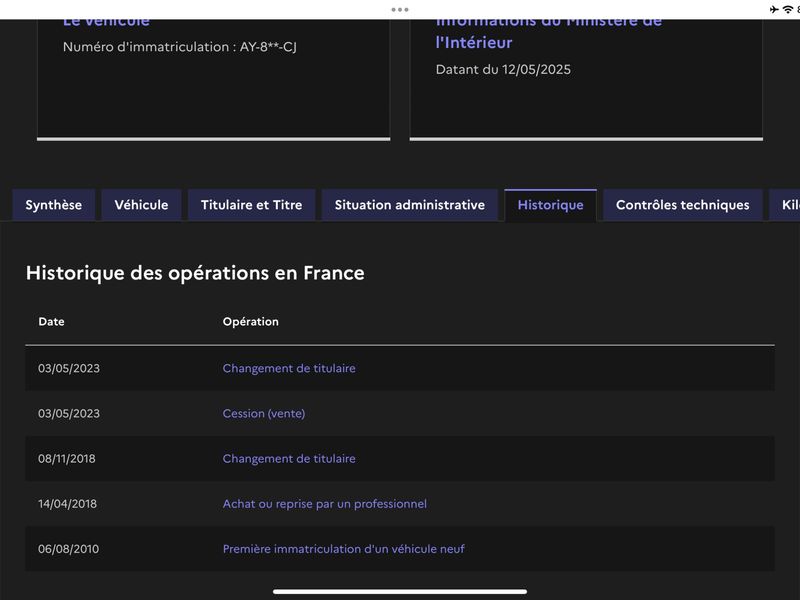Click the Historique des opérations en France heading
The image size is (800, 600).
(x=195, y=273)
